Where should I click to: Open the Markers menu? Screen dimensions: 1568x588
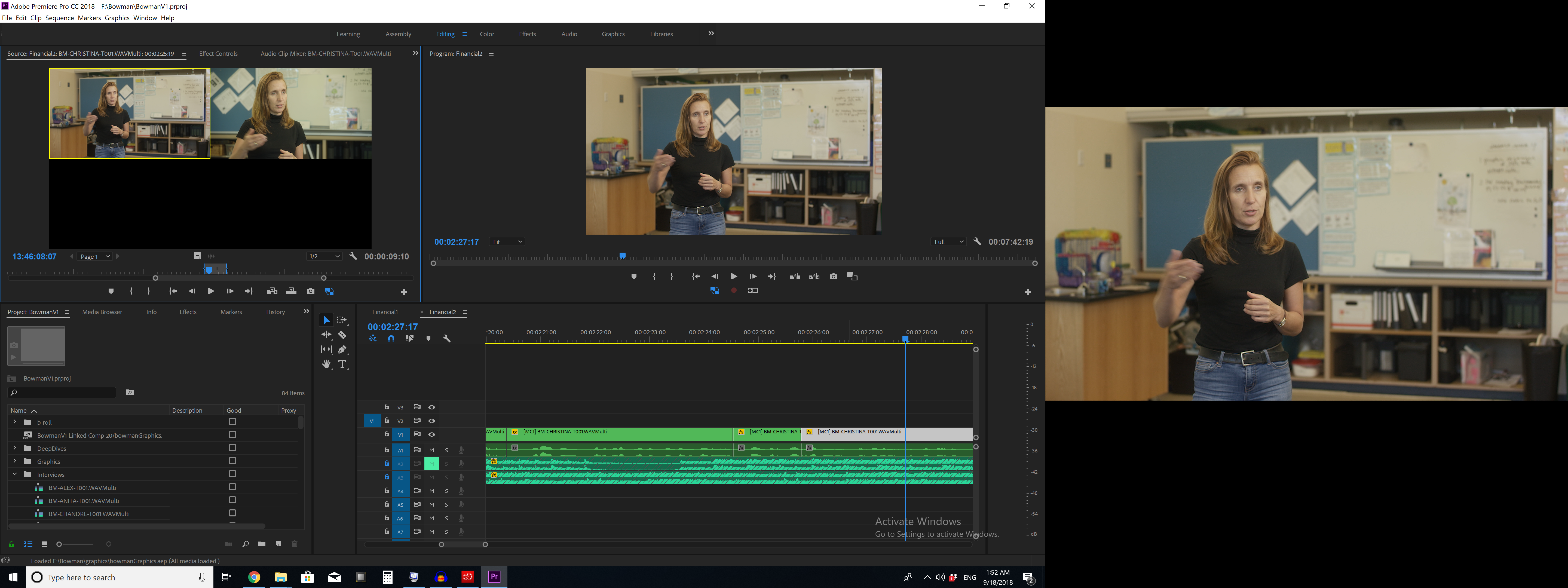click(x=90, y=18)
